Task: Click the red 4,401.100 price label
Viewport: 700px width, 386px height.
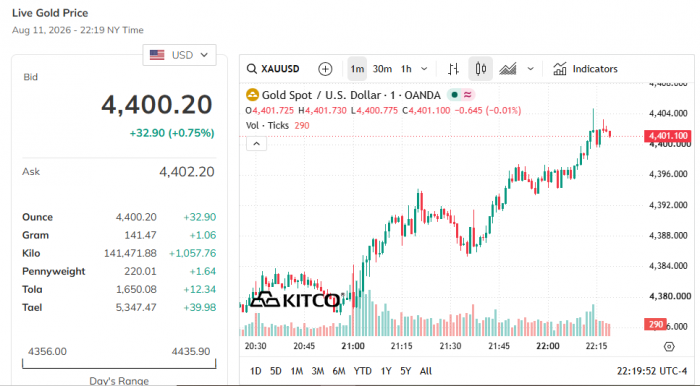Action: tap(667, 136)
